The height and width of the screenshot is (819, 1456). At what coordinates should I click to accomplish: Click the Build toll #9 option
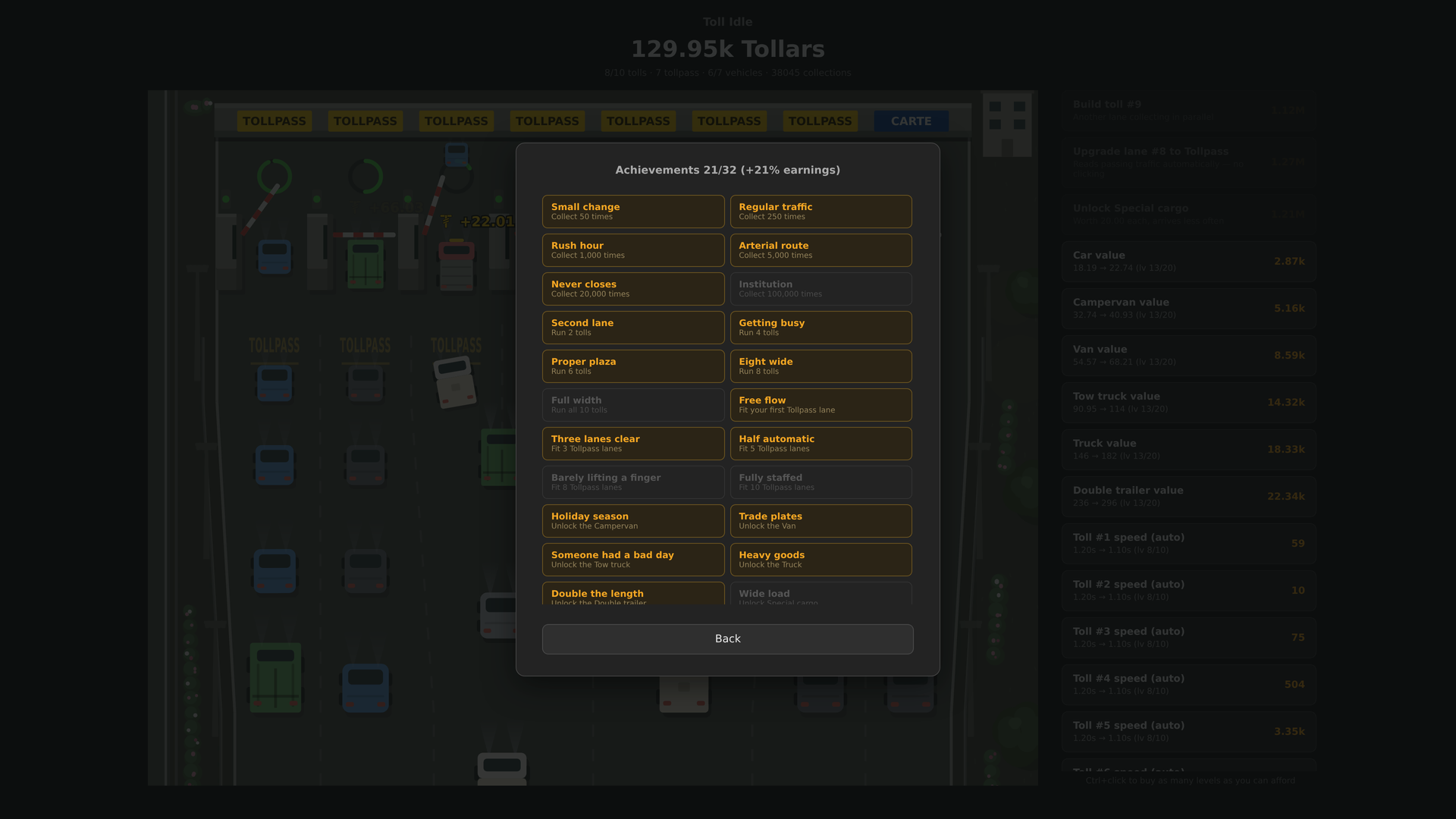(1188, 111)
